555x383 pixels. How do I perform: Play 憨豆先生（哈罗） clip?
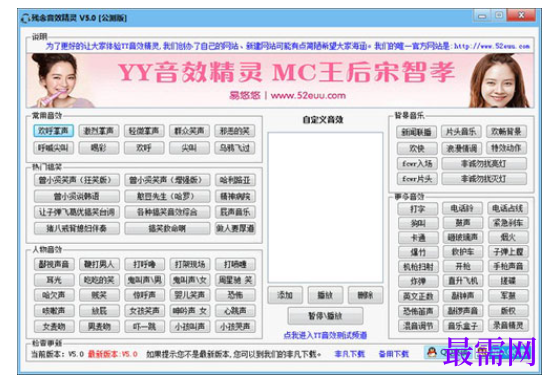coord(167,196)
